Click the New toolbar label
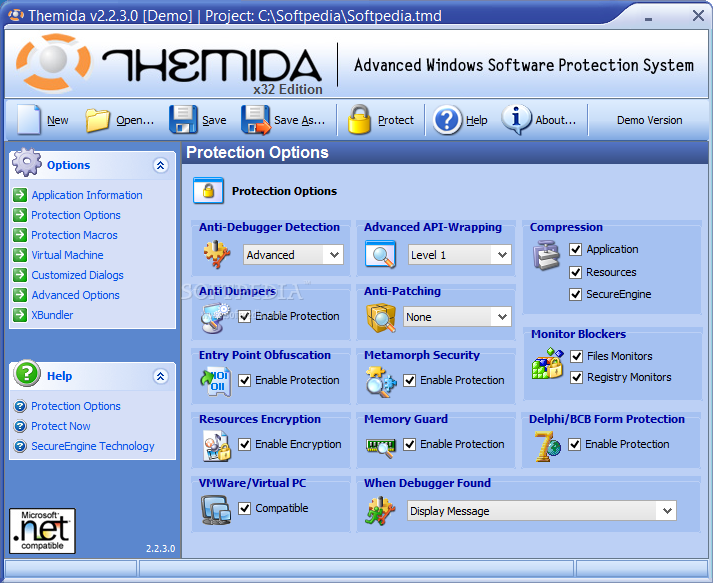Viewport: 713px width, 583px height. pos(58,120)
